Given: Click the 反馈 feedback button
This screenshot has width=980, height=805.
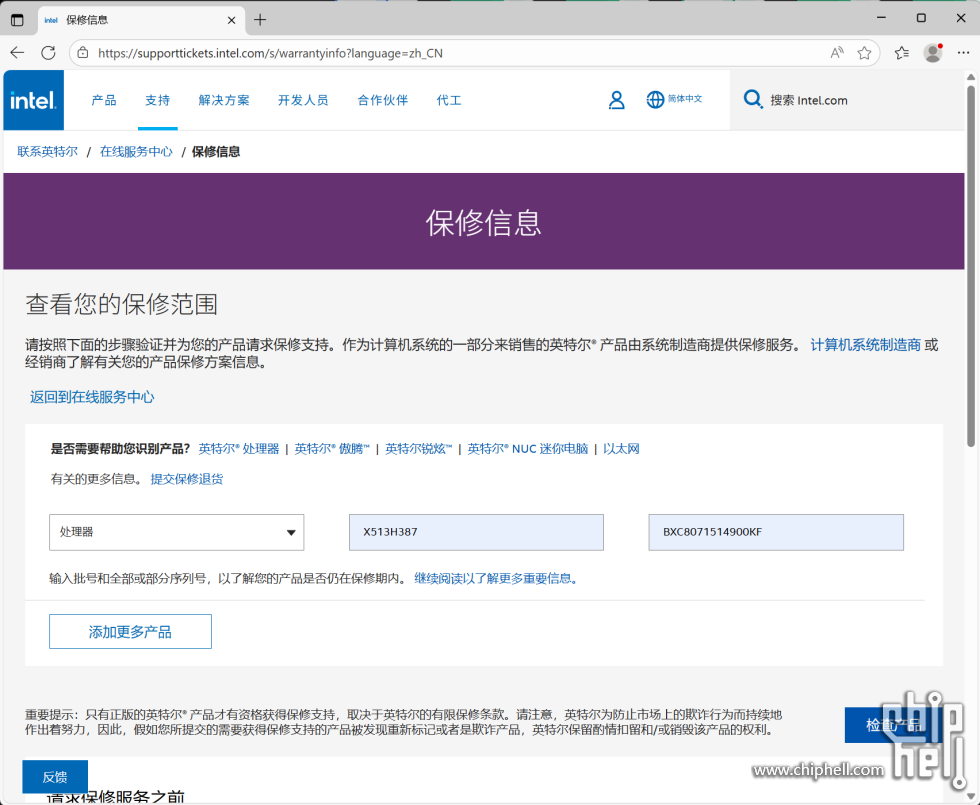Looking at the screenshot, I should (55, 777).
